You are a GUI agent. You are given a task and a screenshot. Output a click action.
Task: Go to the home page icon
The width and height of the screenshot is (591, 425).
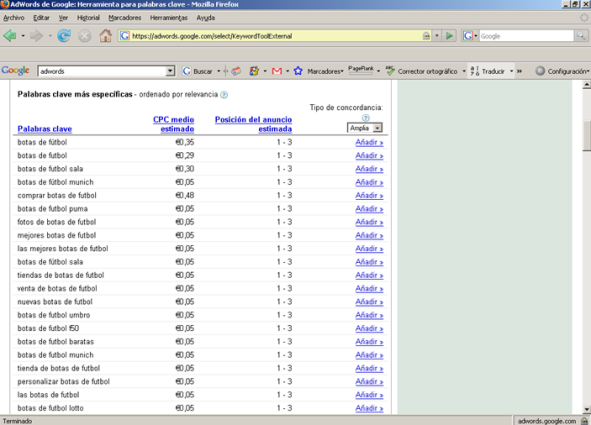pos(106,36)
